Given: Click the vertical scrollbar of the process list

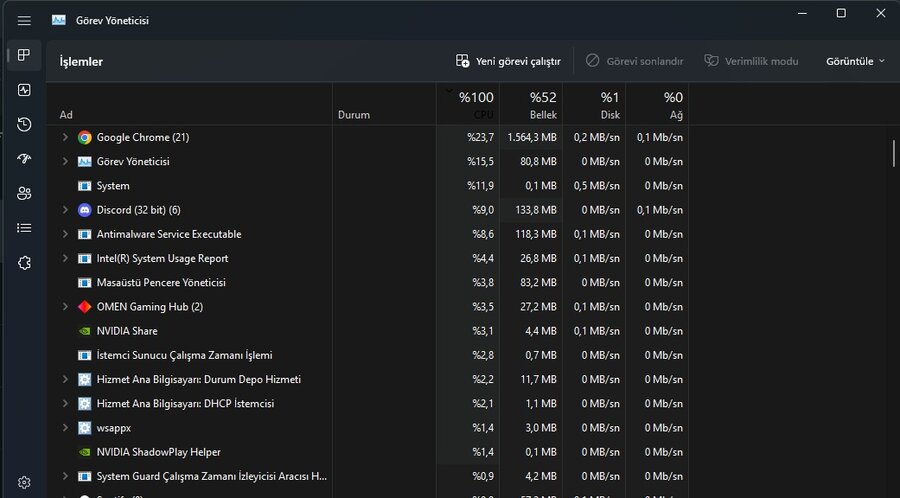Looking at the screenshot, I should click(893, 154).
